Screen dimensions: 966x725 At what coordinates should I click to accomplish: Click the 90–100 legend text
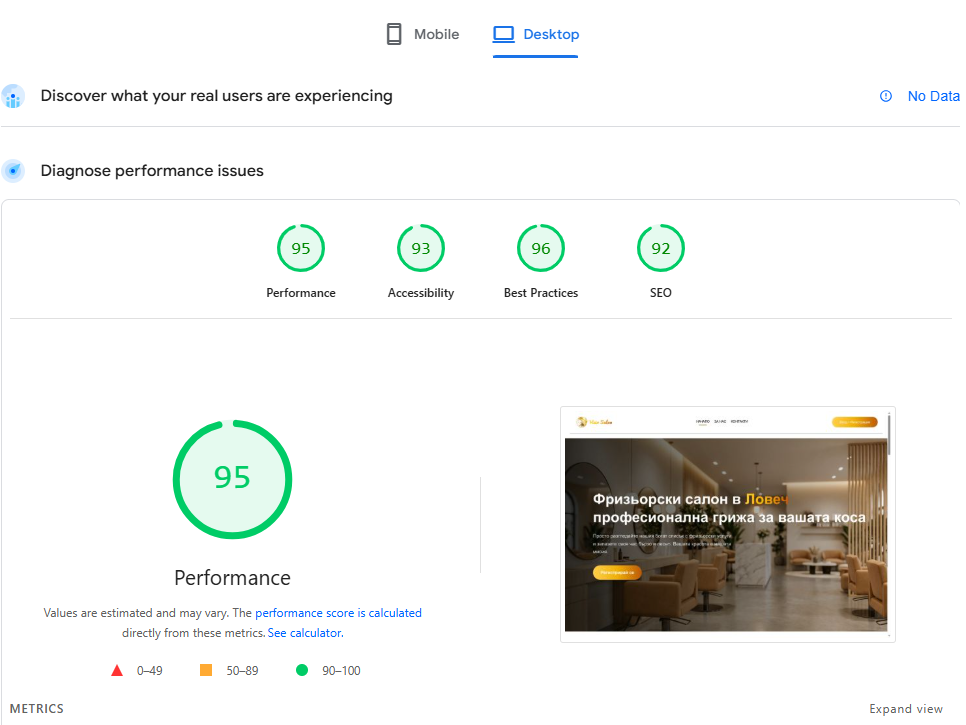point(341,671)
